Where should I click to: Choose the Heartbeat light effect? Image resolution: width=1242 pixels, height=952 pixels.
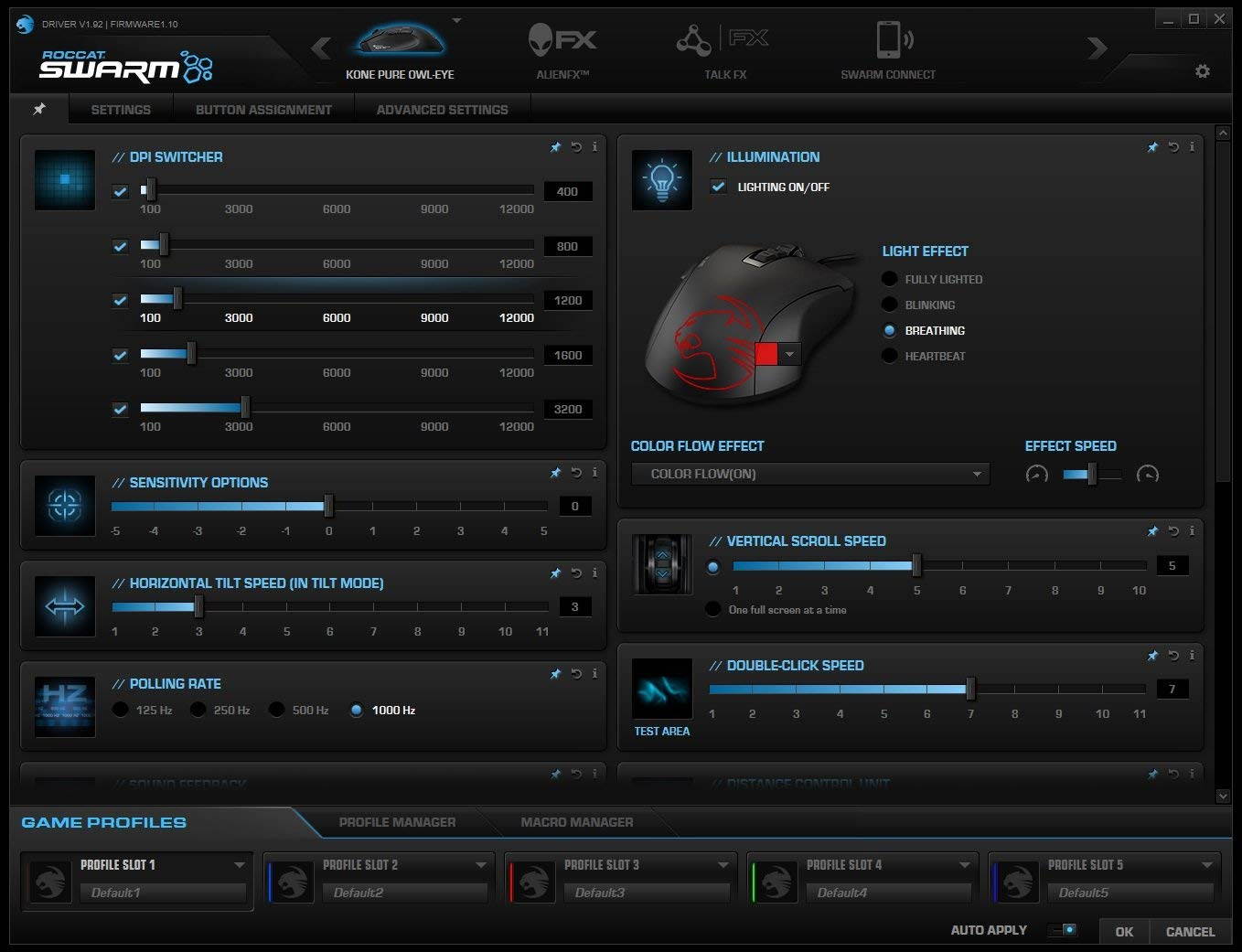point(889,356)
